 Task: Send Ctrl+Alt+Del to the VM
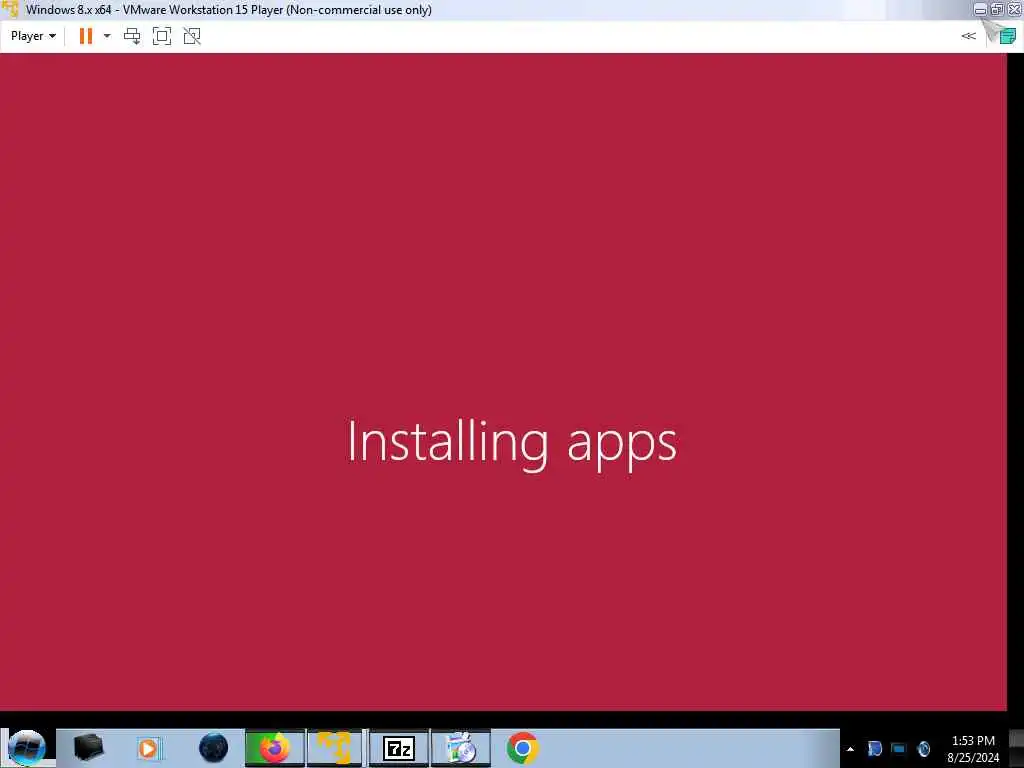tap(132, 36)
